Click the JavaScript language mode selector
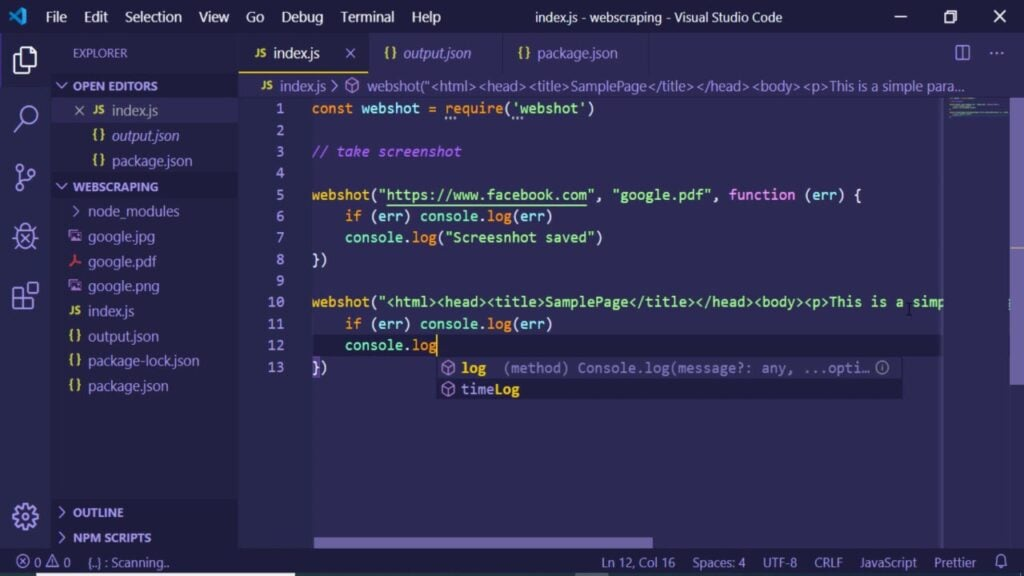The height and width of the screenshot is (576, 1024). click(888, 562)
